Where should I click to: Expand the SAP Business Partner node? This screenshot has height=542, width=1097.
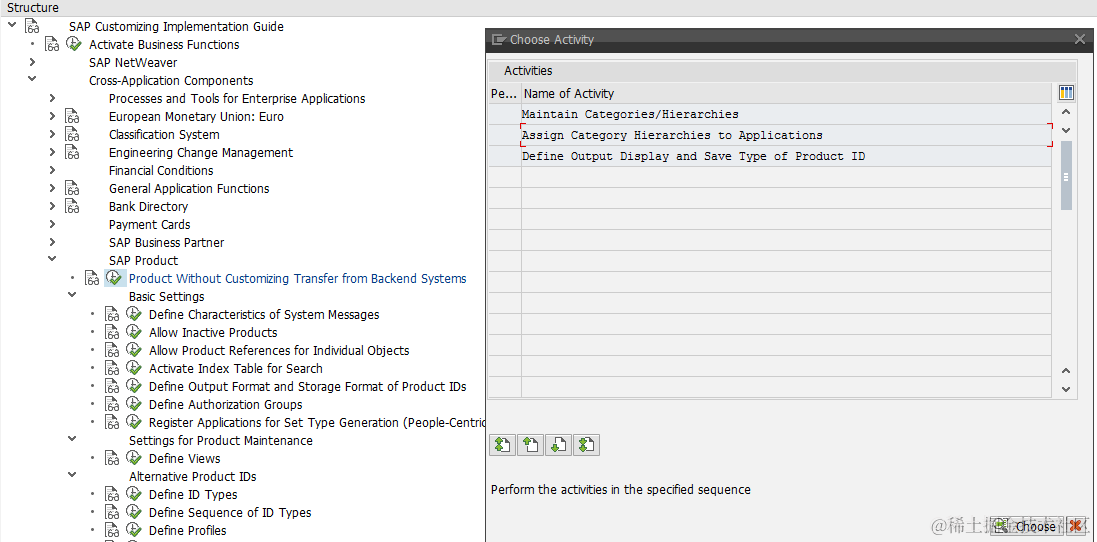pos(52,243)
